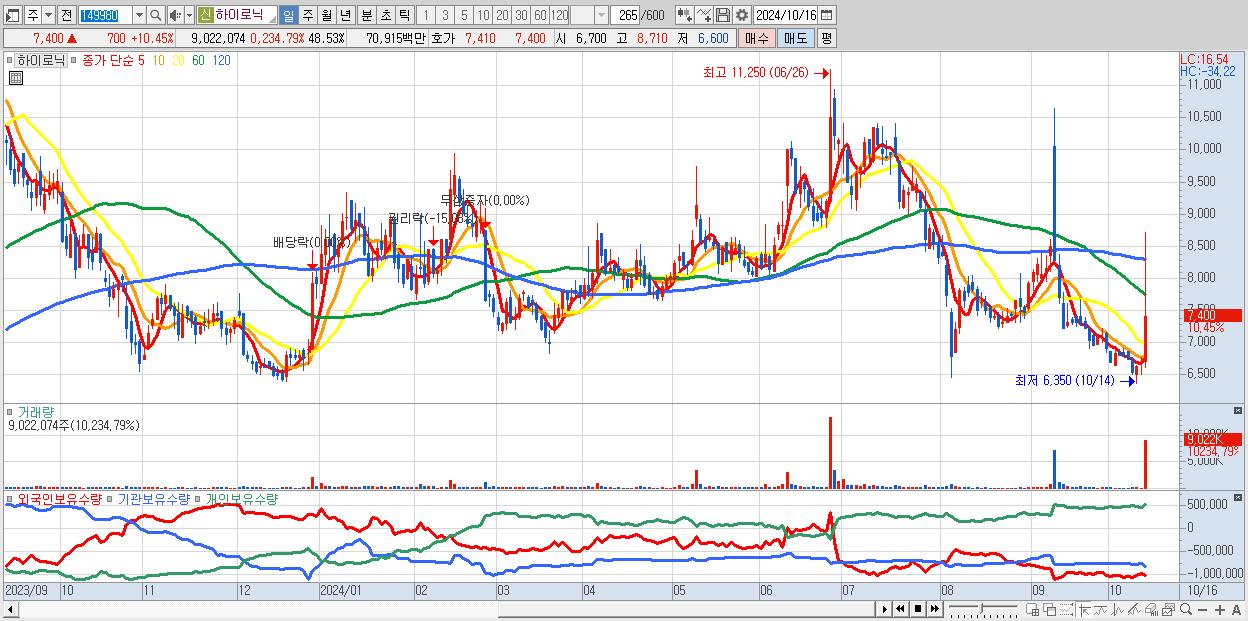Click the speaker sound icon in toolbar
This screenshot has height=621, width=1248.
pos(175,15)
